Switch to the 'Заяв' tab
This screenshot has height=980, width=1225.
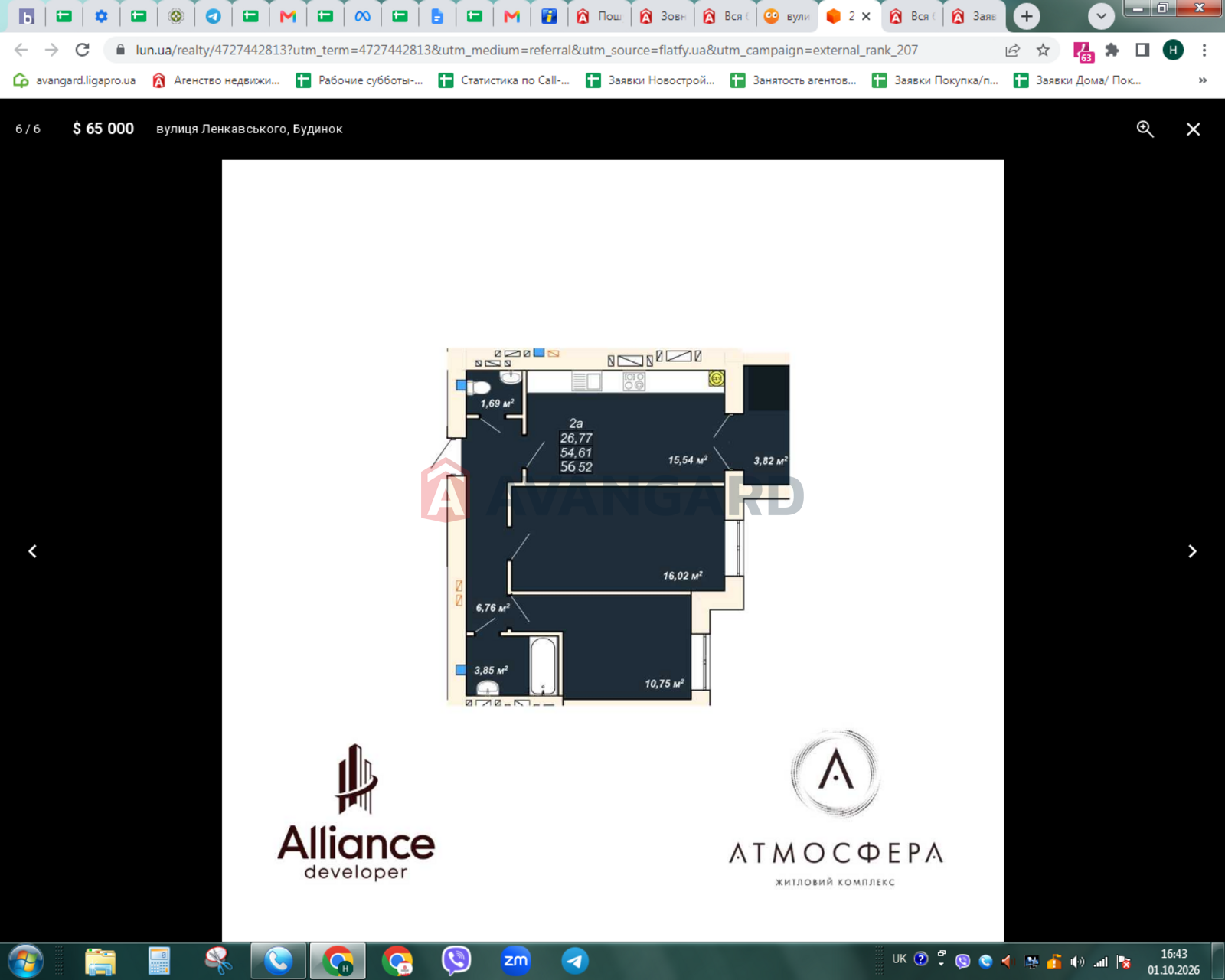tap(974, 16)
